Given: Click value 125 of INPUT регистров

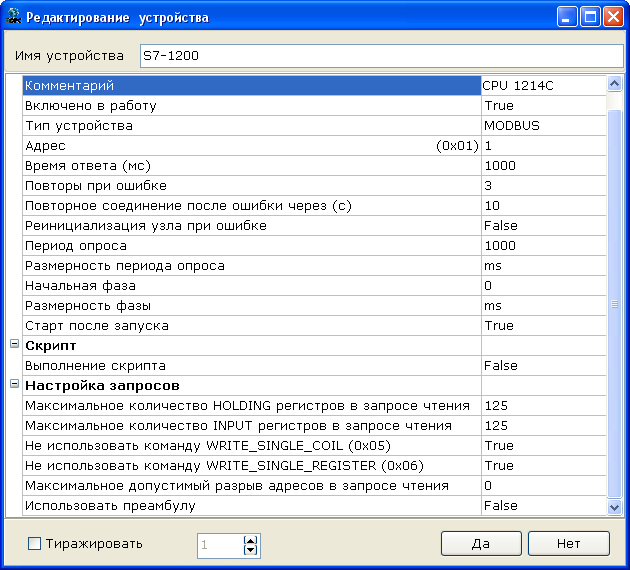Looking at the screenshot, I should [x=543, y=426].
